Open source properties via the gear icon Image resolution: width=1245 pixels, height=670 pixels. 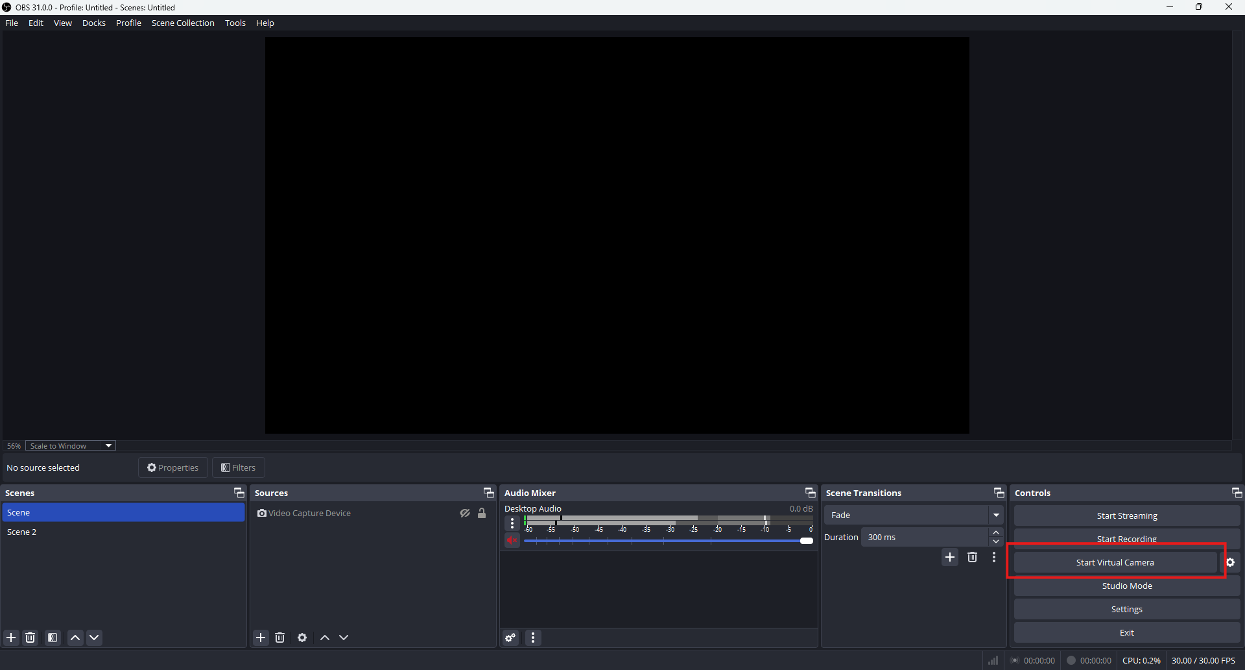[x=302, y=637]
